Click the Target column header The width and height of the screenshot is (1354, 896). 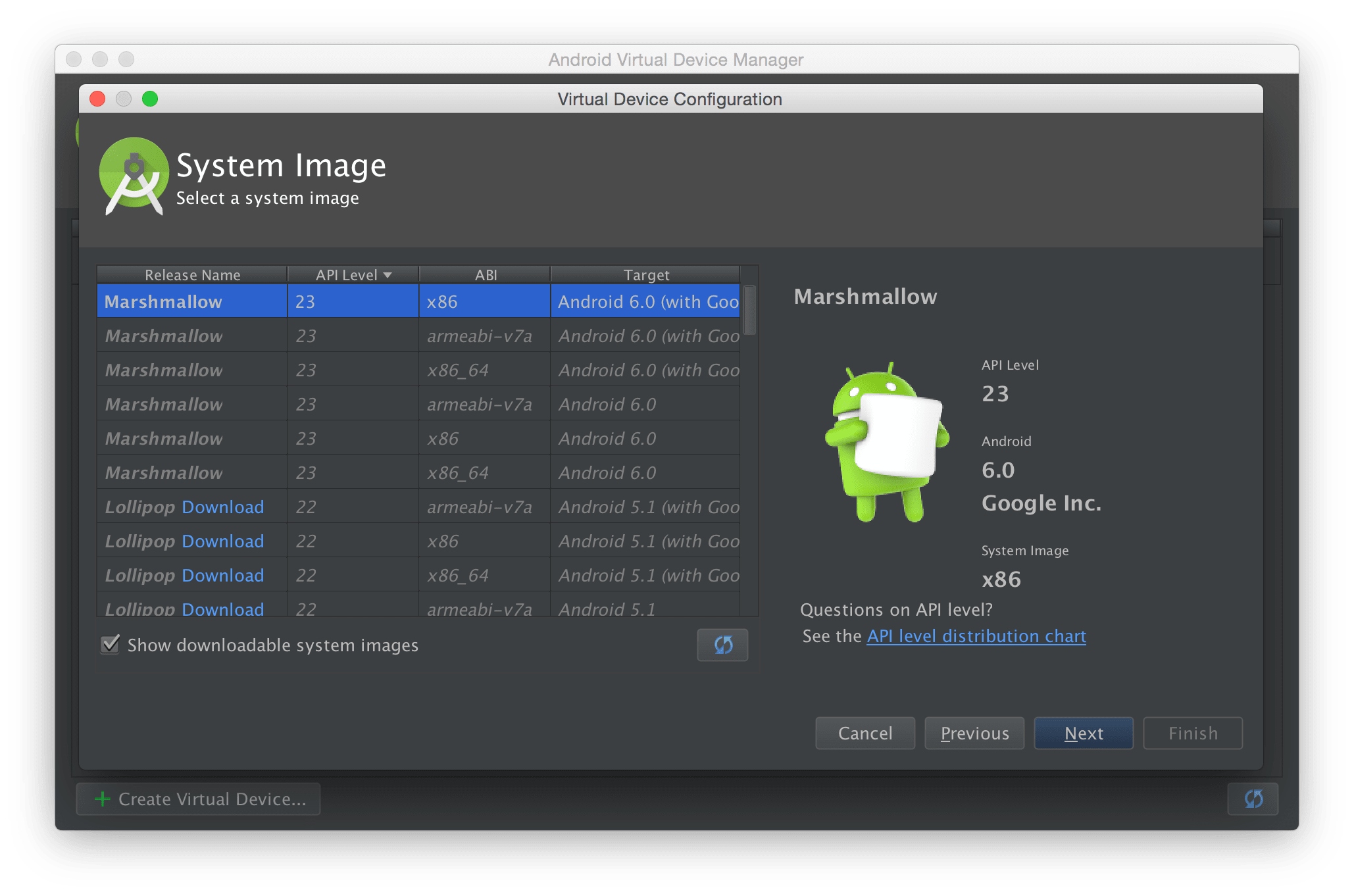[647, 274]
